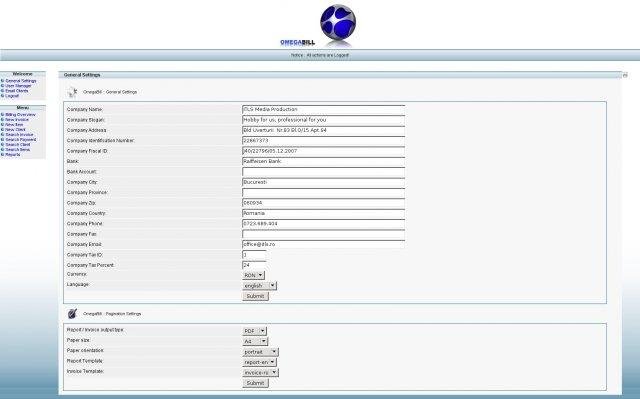640x399 pixels.
Task: Click into the Company Slogan field
Action: coord(323,120)
